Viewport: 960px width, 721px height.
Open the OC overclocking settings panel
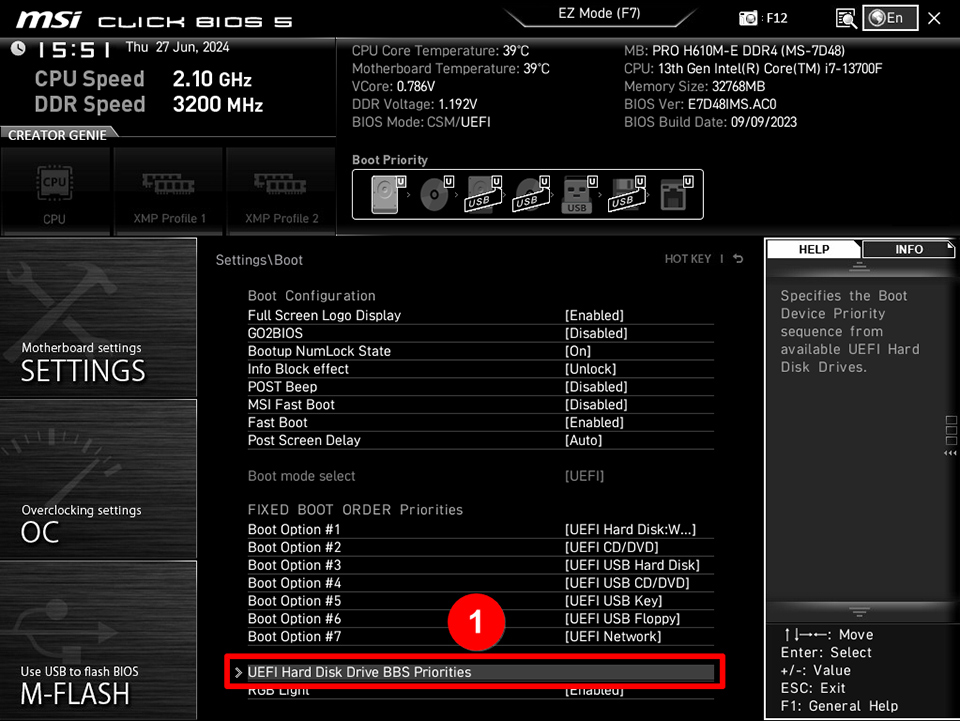pos(98,479)
